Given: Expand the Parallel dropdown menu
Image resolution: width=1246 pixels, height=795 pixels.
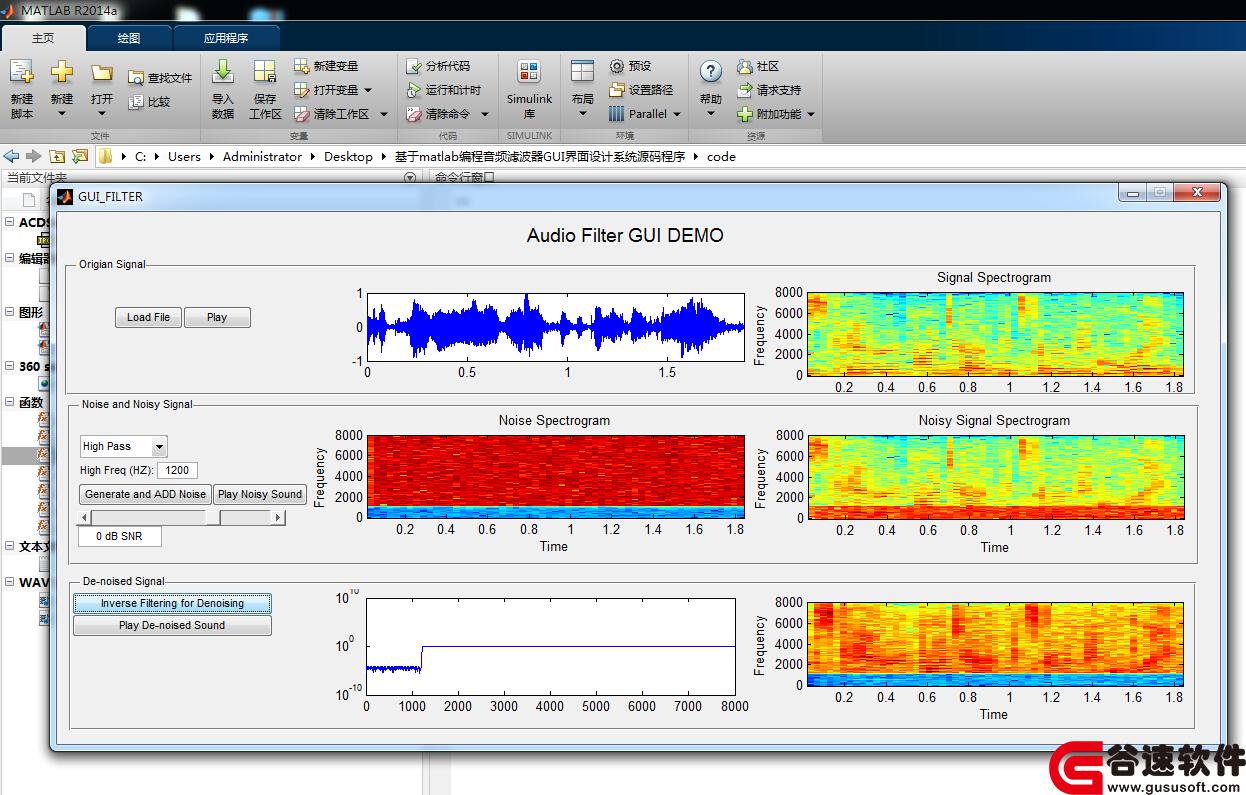Looking at the screenshot, I should click(x=677, y=114).
